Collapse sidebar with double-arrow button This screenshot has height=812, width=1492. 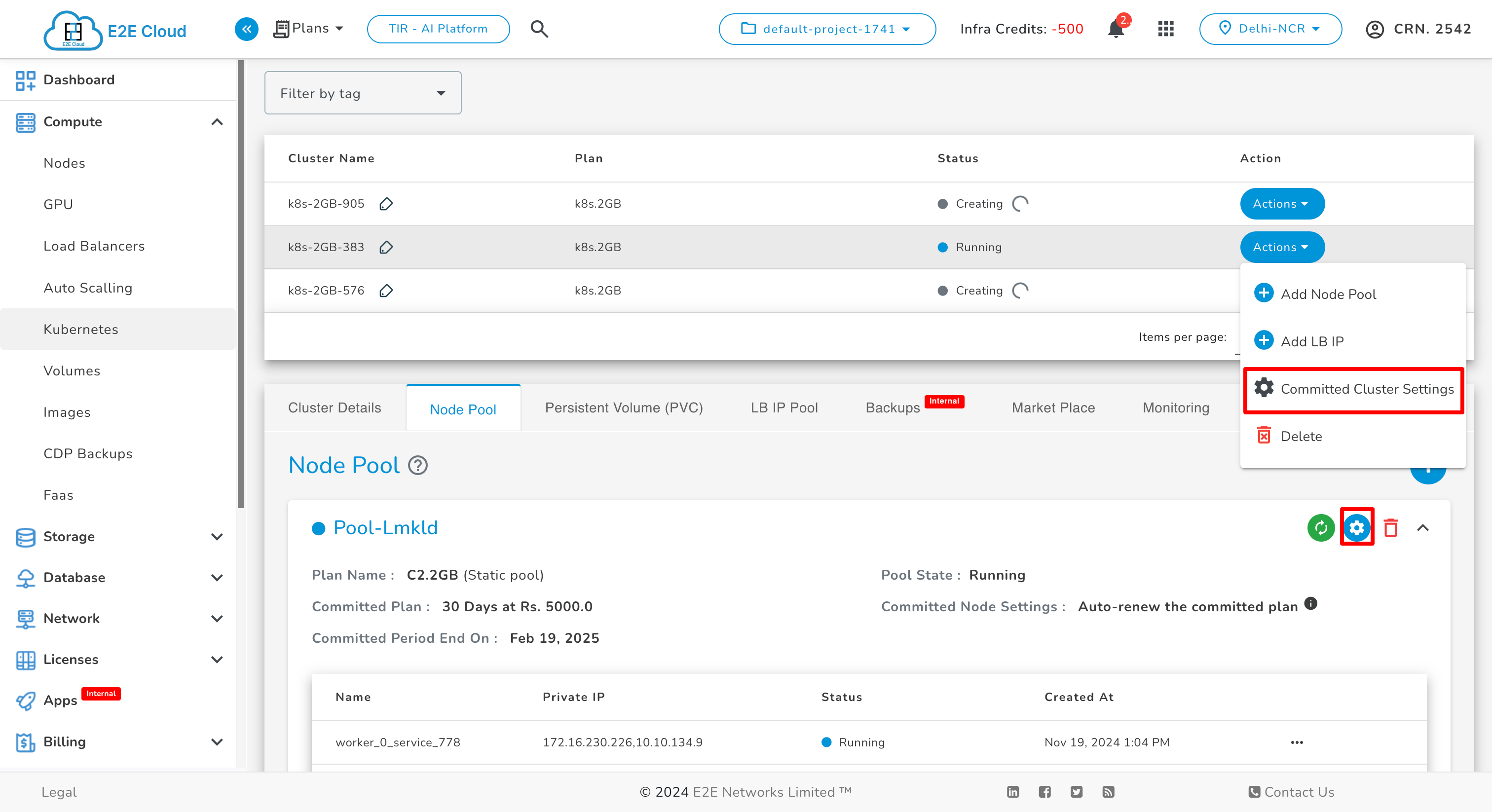[x=247, y=29]
